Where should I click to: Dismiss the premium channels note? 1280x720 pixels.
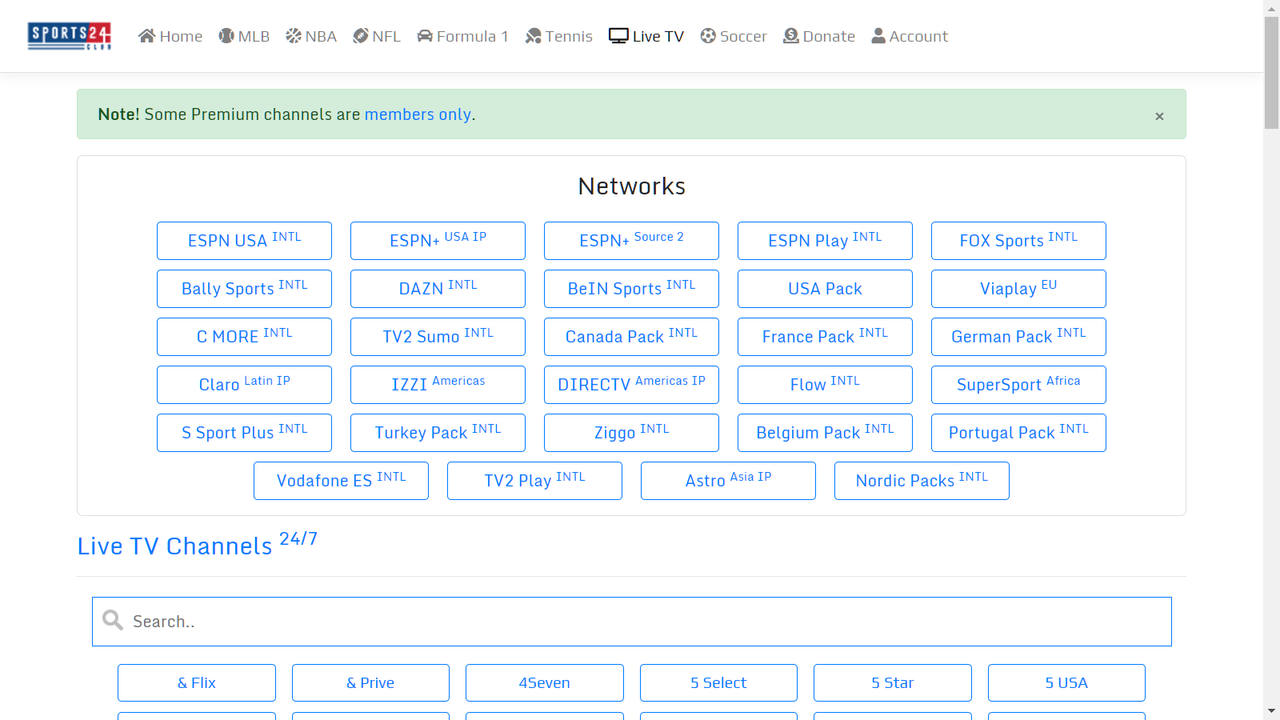(x=1159, y=116)
